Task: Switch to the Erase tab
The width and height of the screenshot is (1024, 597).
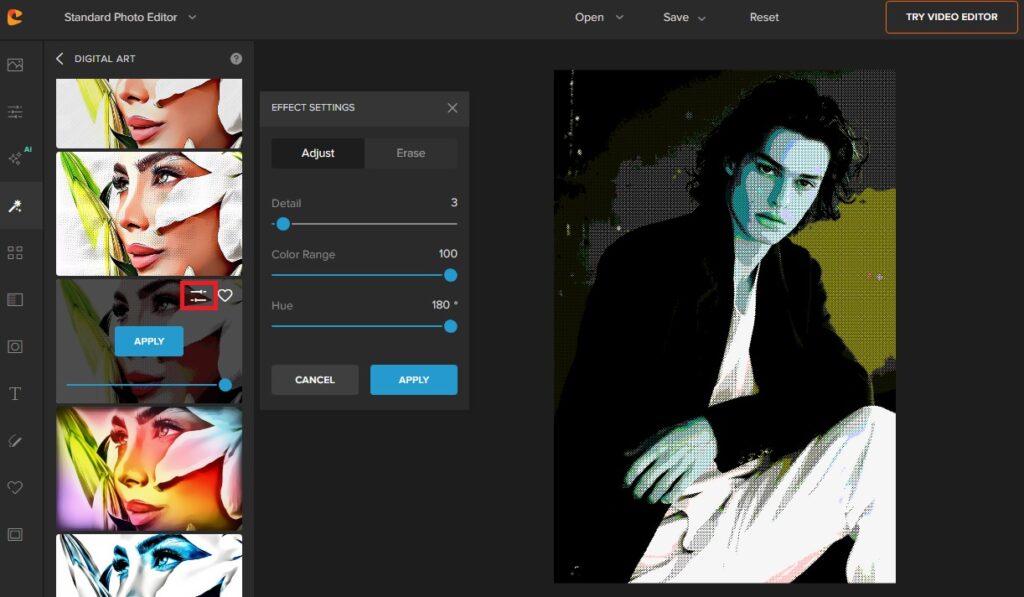Action: coord(411,153)
